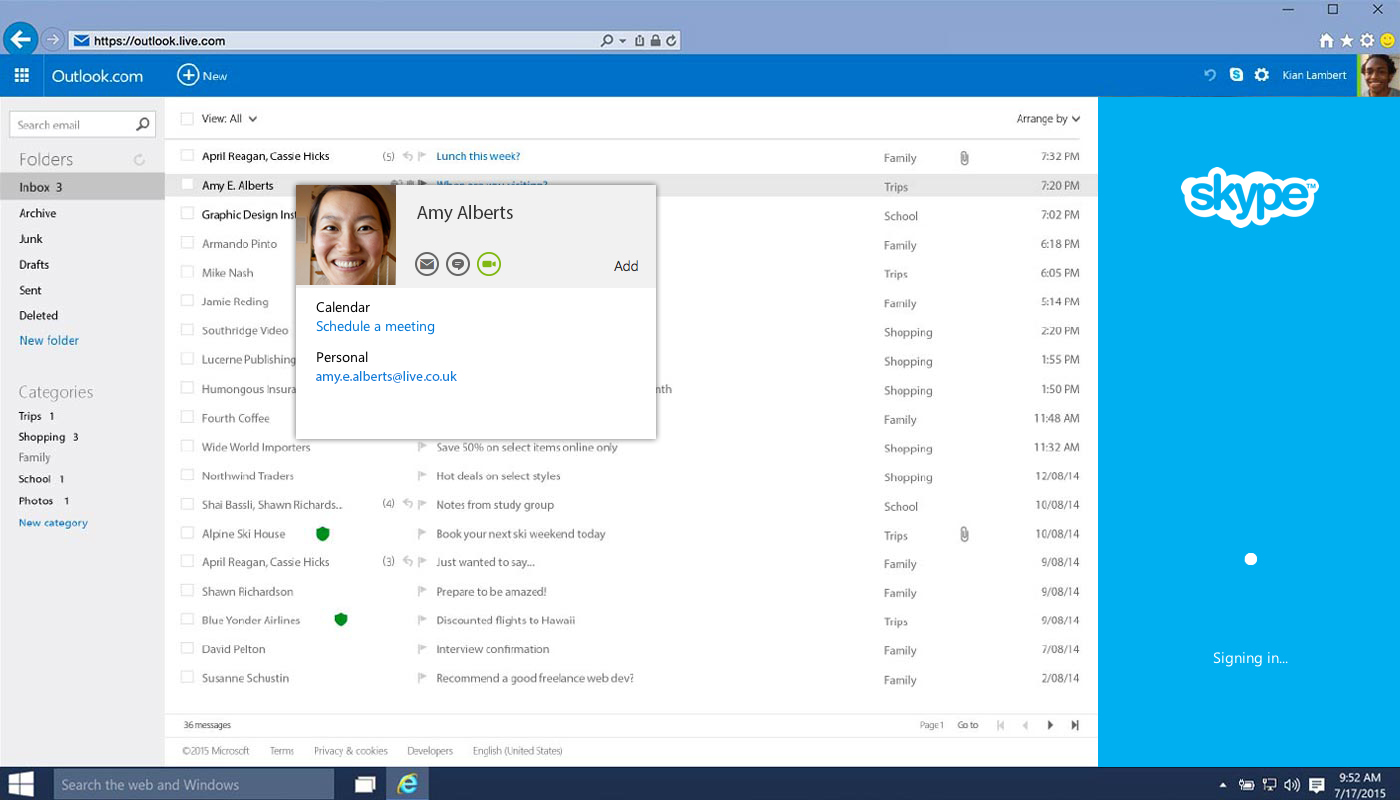
Task: Go to next page of messages
Action: point(1050,725)
